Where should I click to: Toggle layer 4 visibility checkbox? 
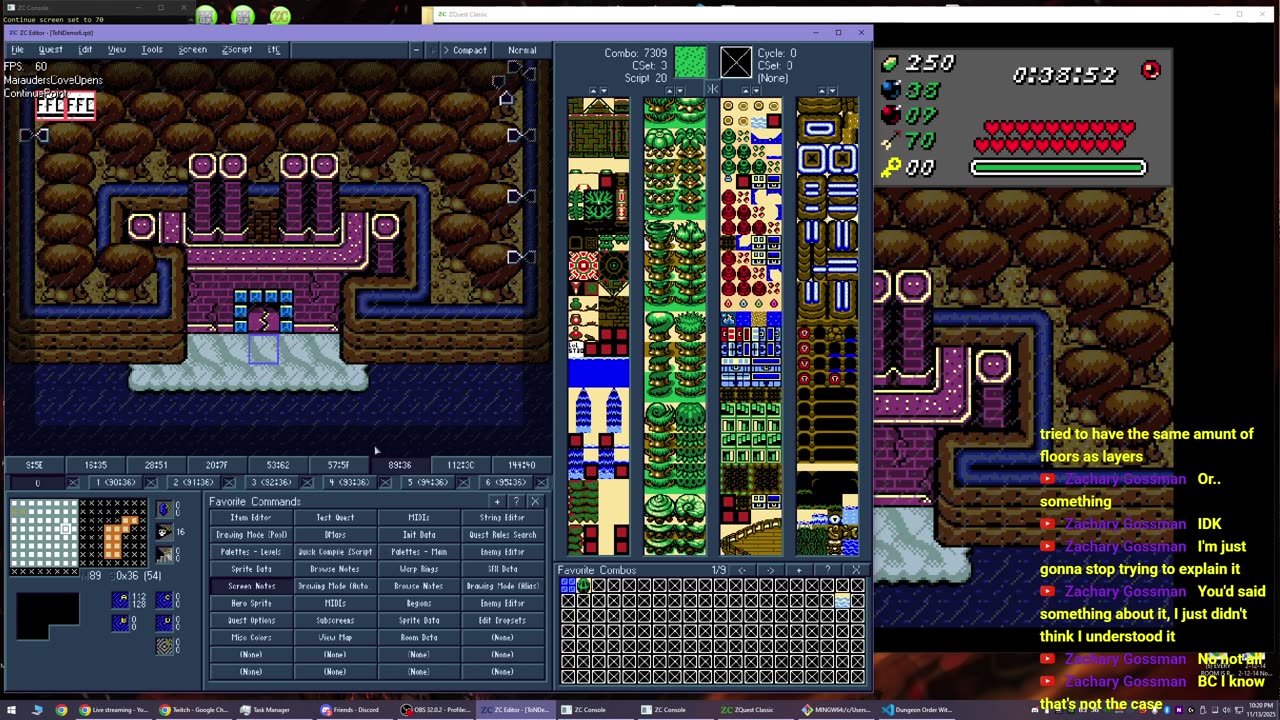tap(385, 483)
